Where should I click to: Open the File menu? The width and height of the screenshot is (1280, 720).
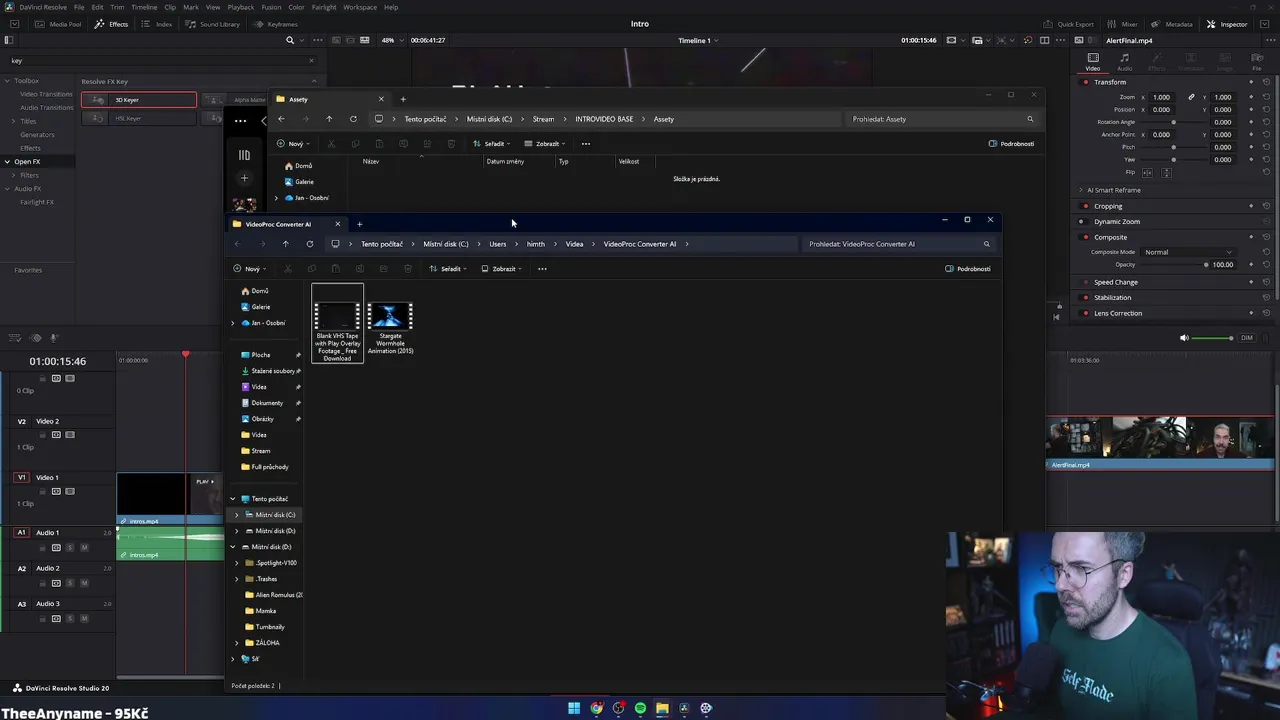(79, 7)
